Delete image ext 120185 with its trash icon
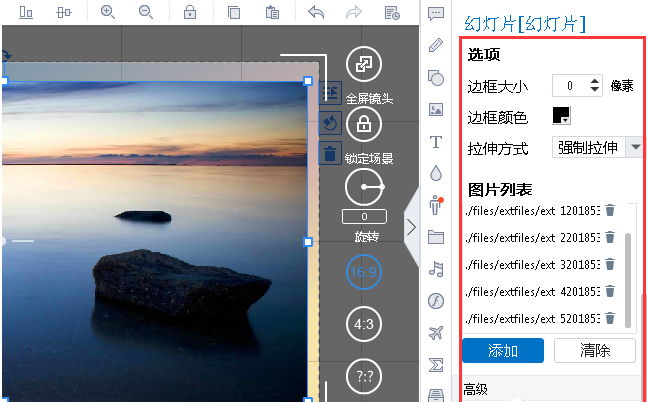The height and width of the screenshot is (402, 647). pyautogui.click(x=610, y=210)
